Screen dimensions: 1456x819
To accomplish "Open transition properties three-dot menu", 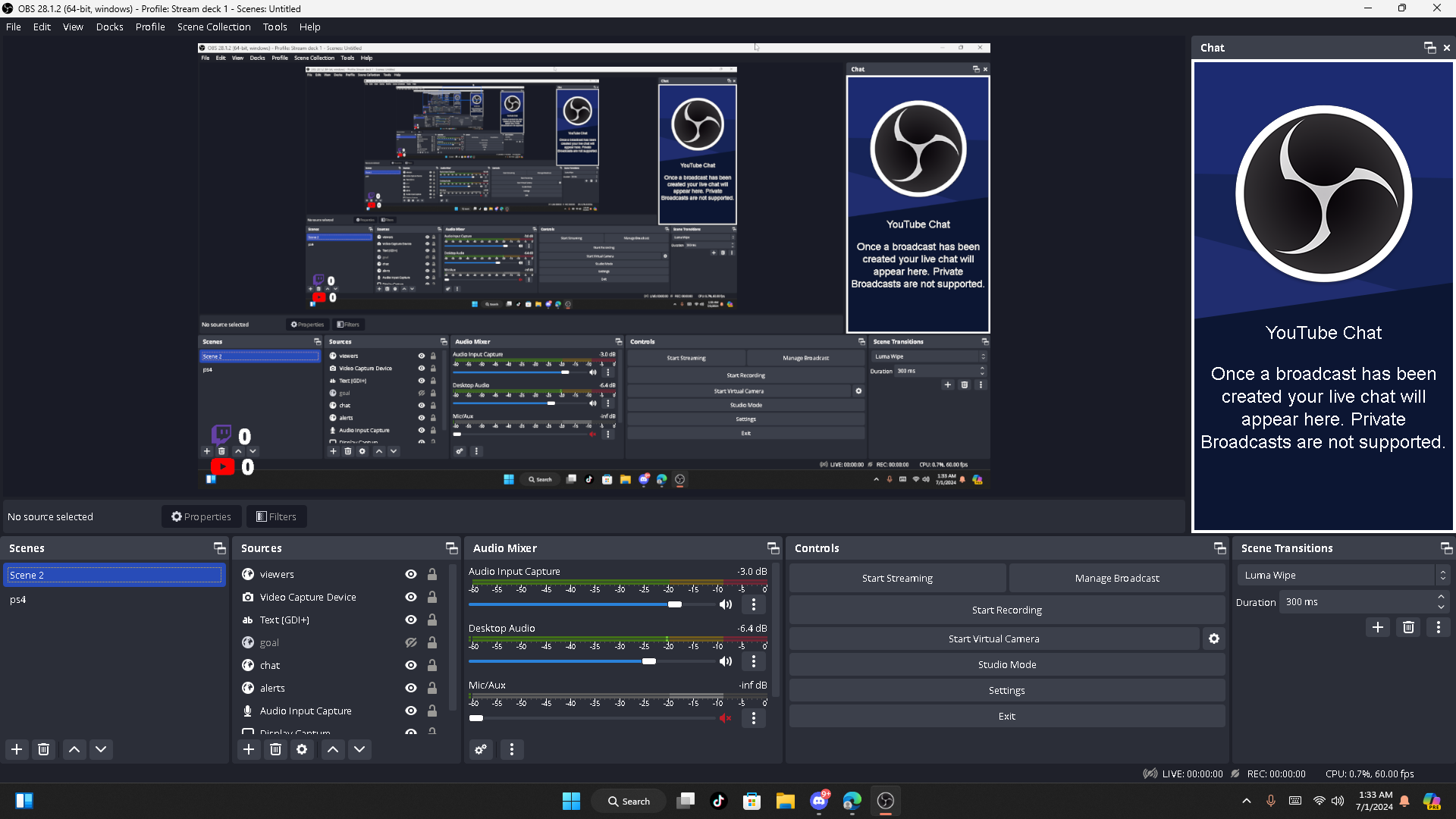I will (1439, 627).
